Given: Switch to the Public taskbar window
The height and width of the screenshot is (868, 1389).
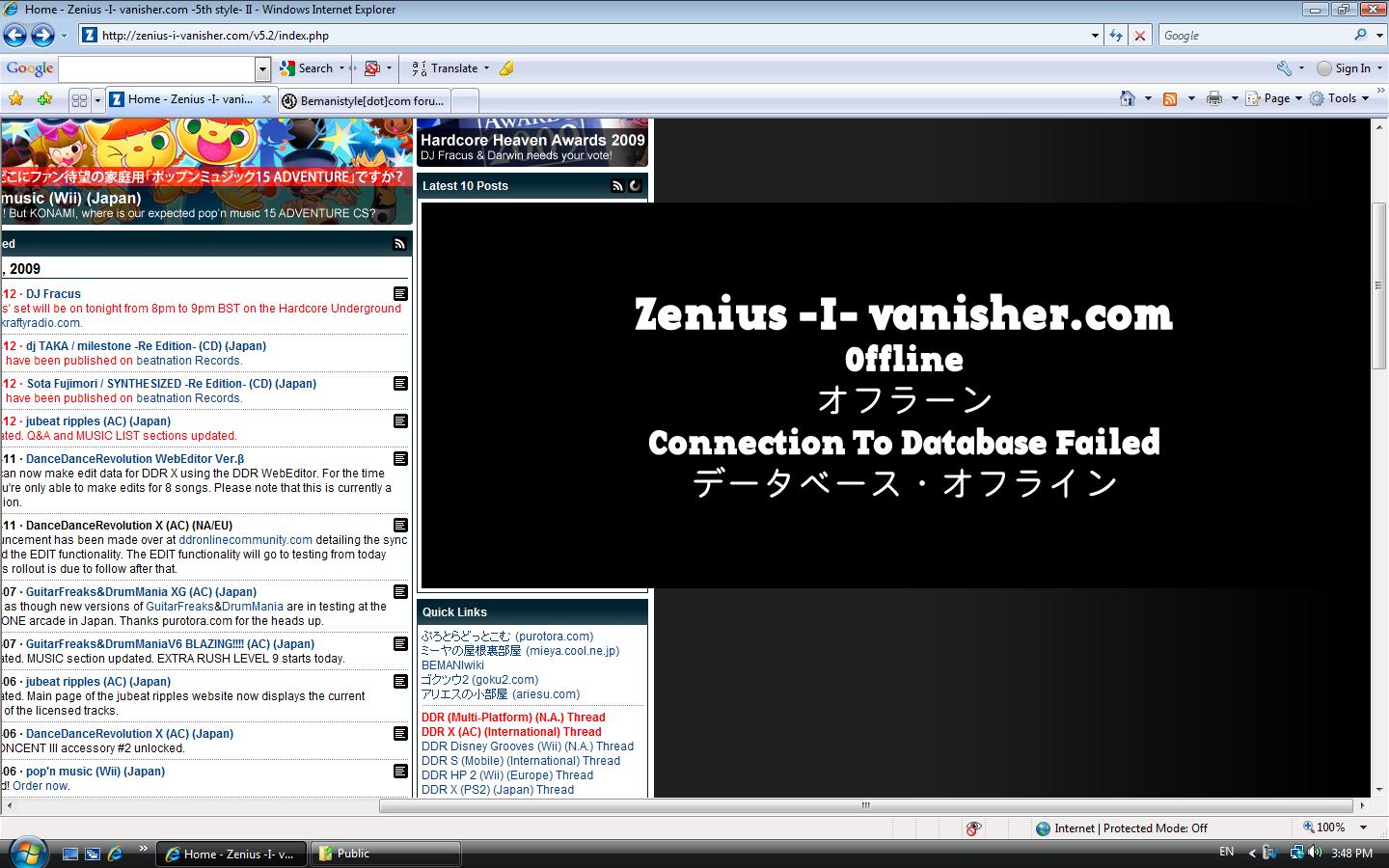Looking at the screenshot, I should coord(386,854).
